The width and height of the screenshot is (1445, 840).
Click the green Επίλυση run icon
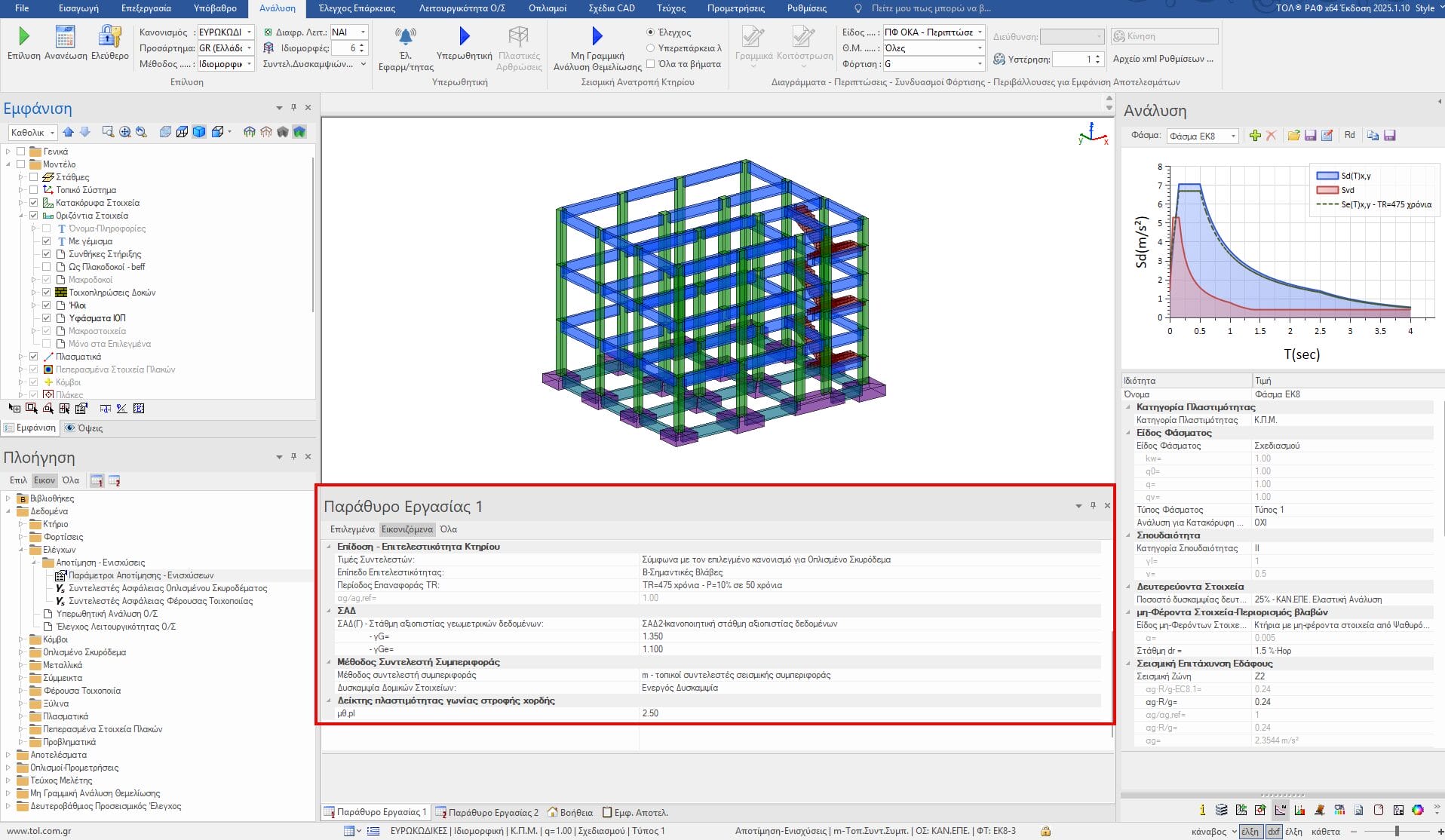tap(23, 36)
